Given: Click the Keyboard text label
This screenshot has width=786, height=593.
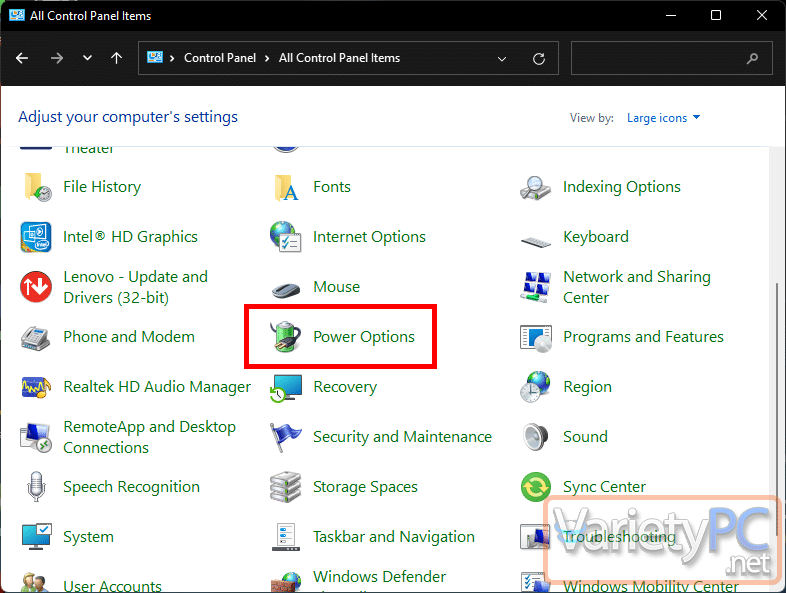Looking at the screenshot, I should 596,237.
